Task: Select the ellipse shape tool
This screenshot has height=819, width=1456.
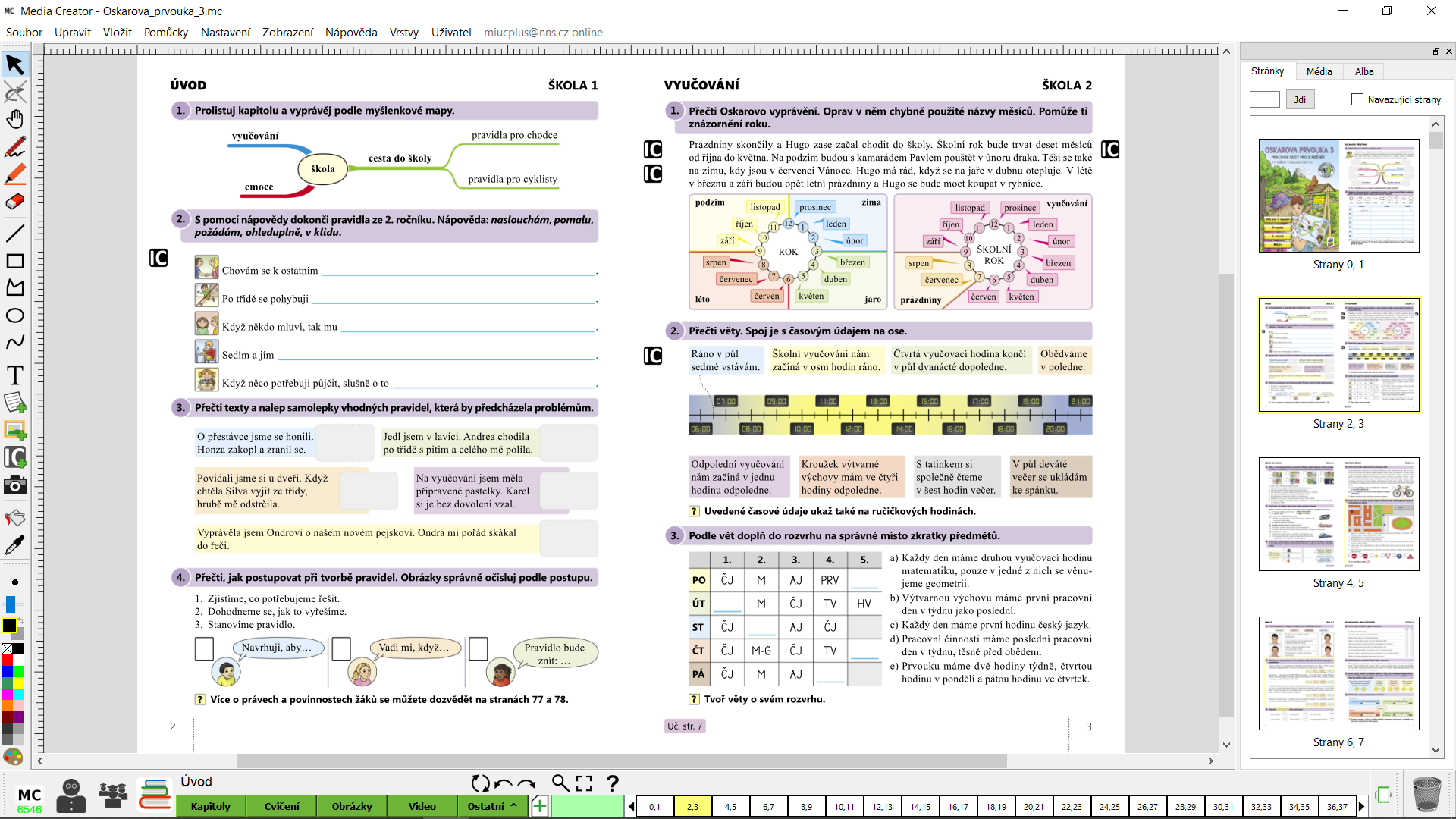Action: coord(14,315)
